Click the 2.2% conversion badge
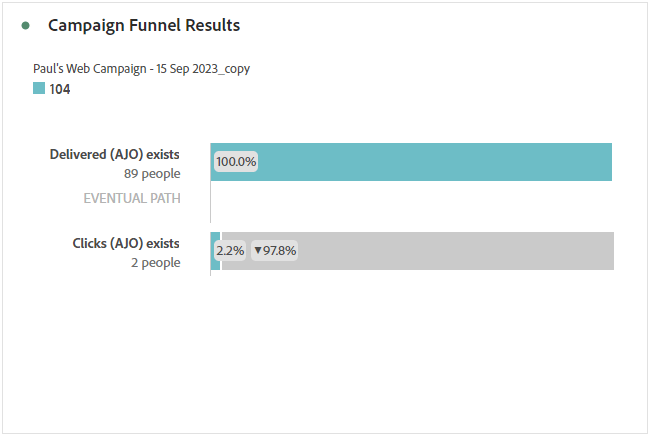This screenshot has width=650, height=436. coord(230,251)
